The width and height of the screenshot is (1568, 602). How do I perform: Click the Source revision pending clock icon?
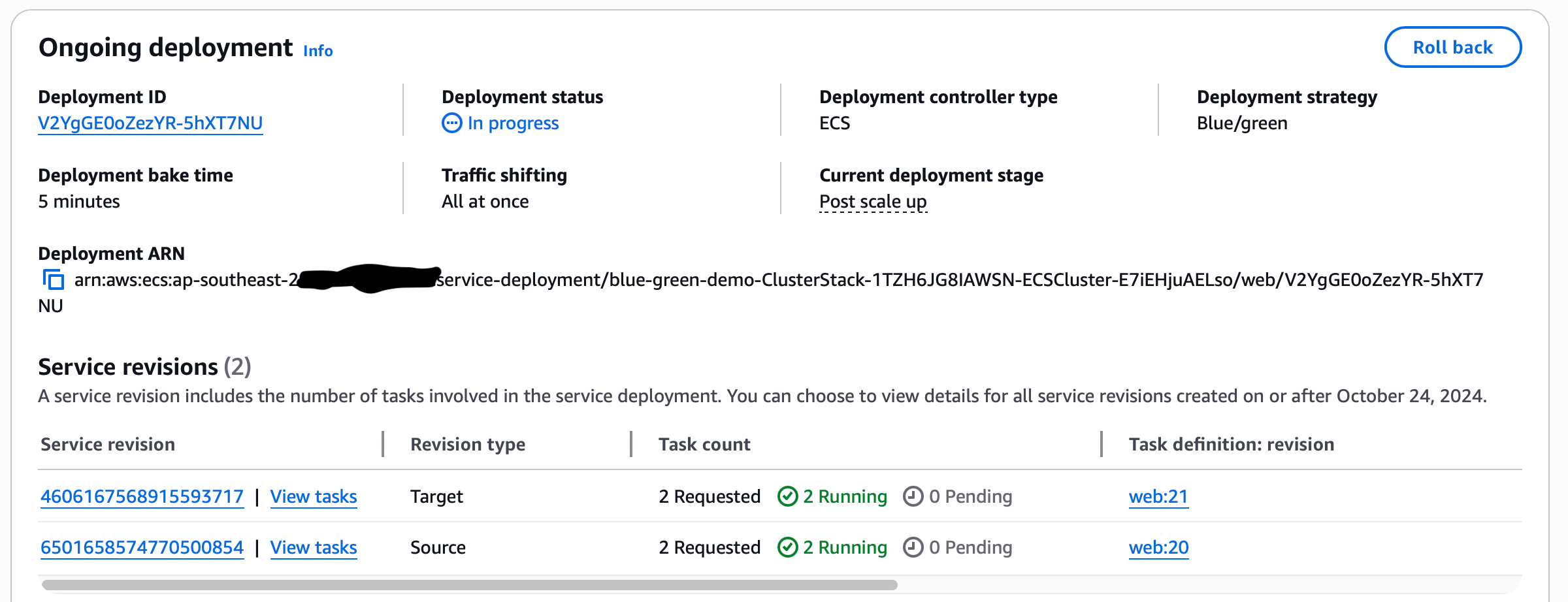(x=913, y=547)
